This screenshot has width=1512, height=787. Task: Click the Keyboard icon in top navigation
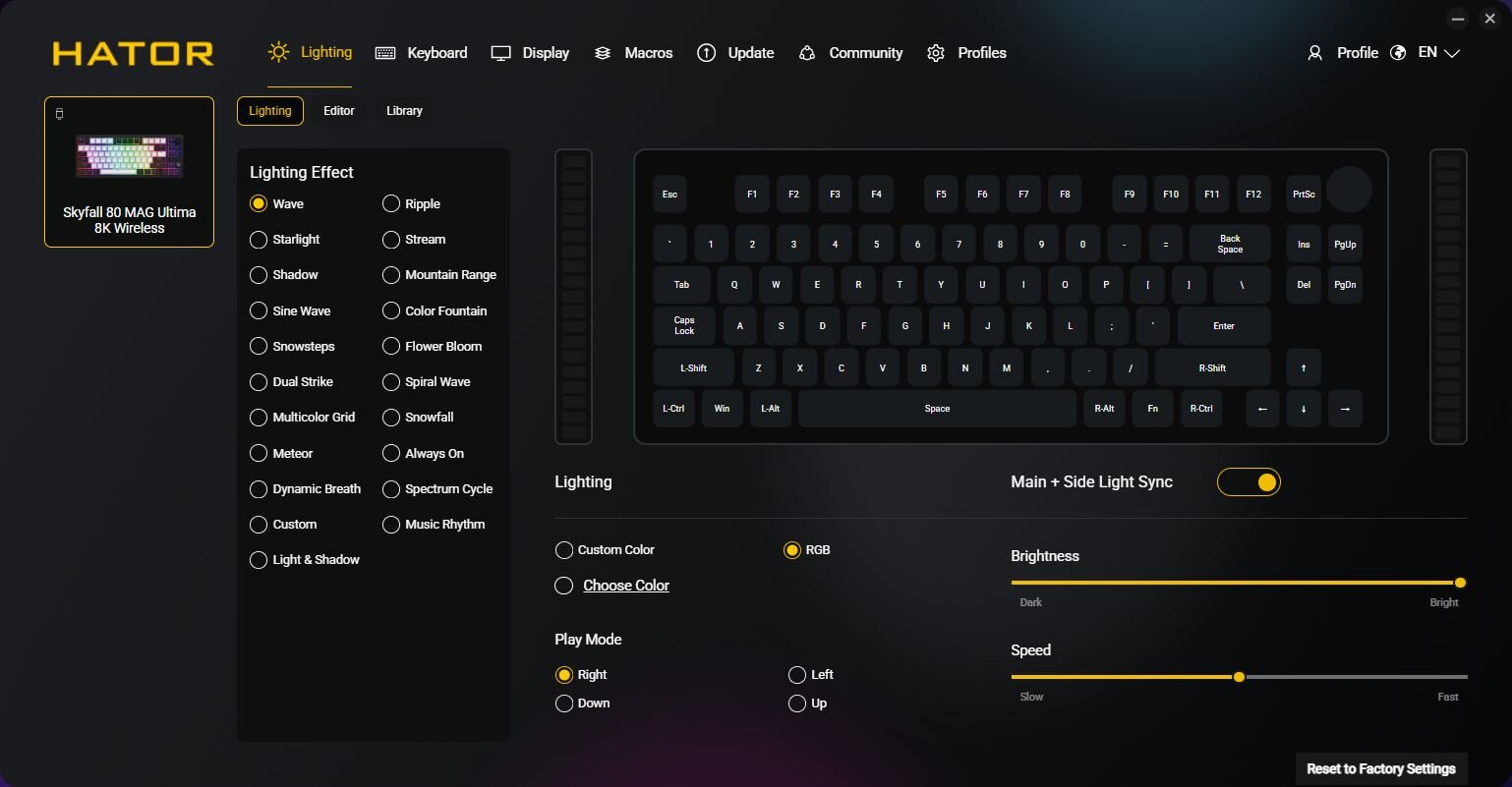(x=385, y=53)
